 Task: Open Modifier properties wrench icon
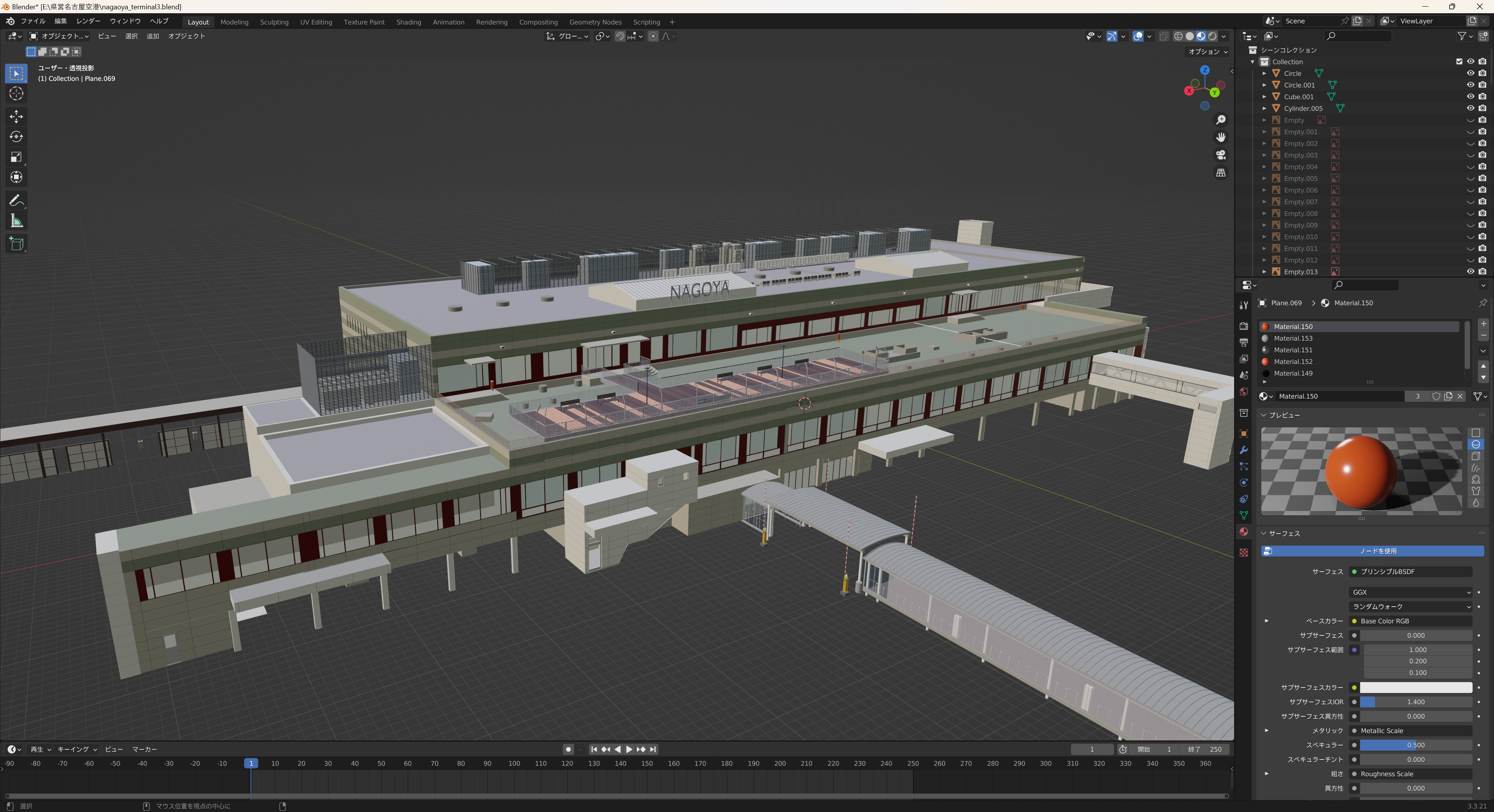1243,450
